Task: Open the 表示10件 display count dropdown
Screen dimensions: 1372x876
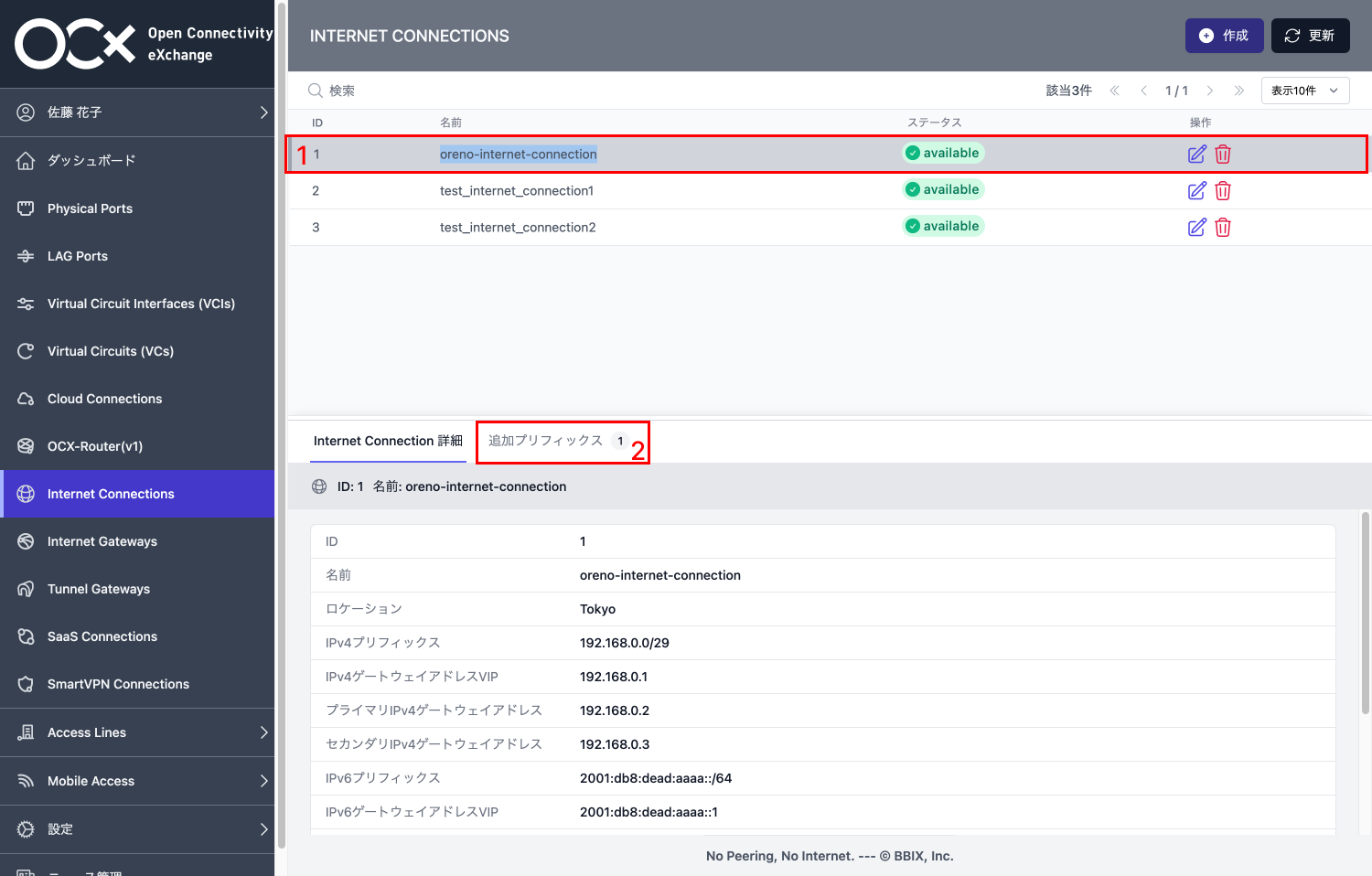Action: pyautogui.click(x=1305, y=90)
